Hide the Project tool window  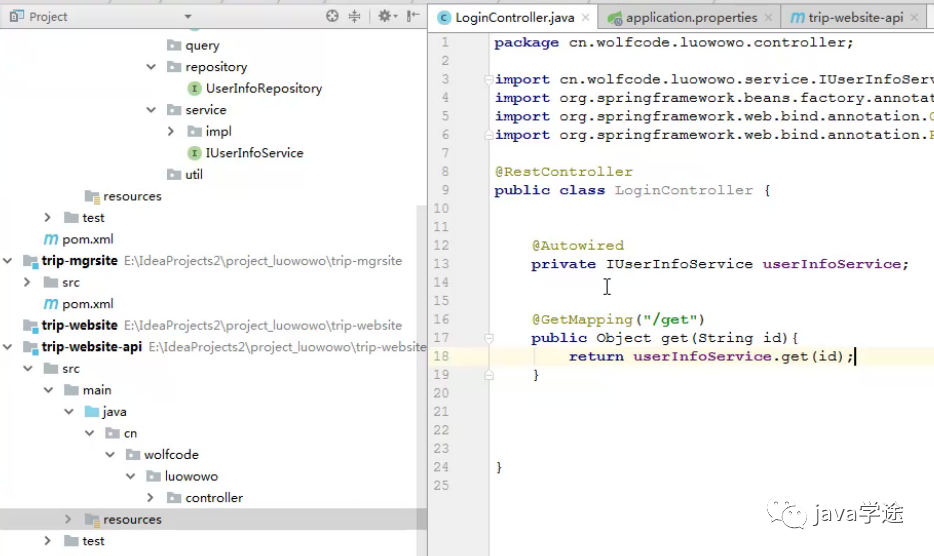[413, 16]
